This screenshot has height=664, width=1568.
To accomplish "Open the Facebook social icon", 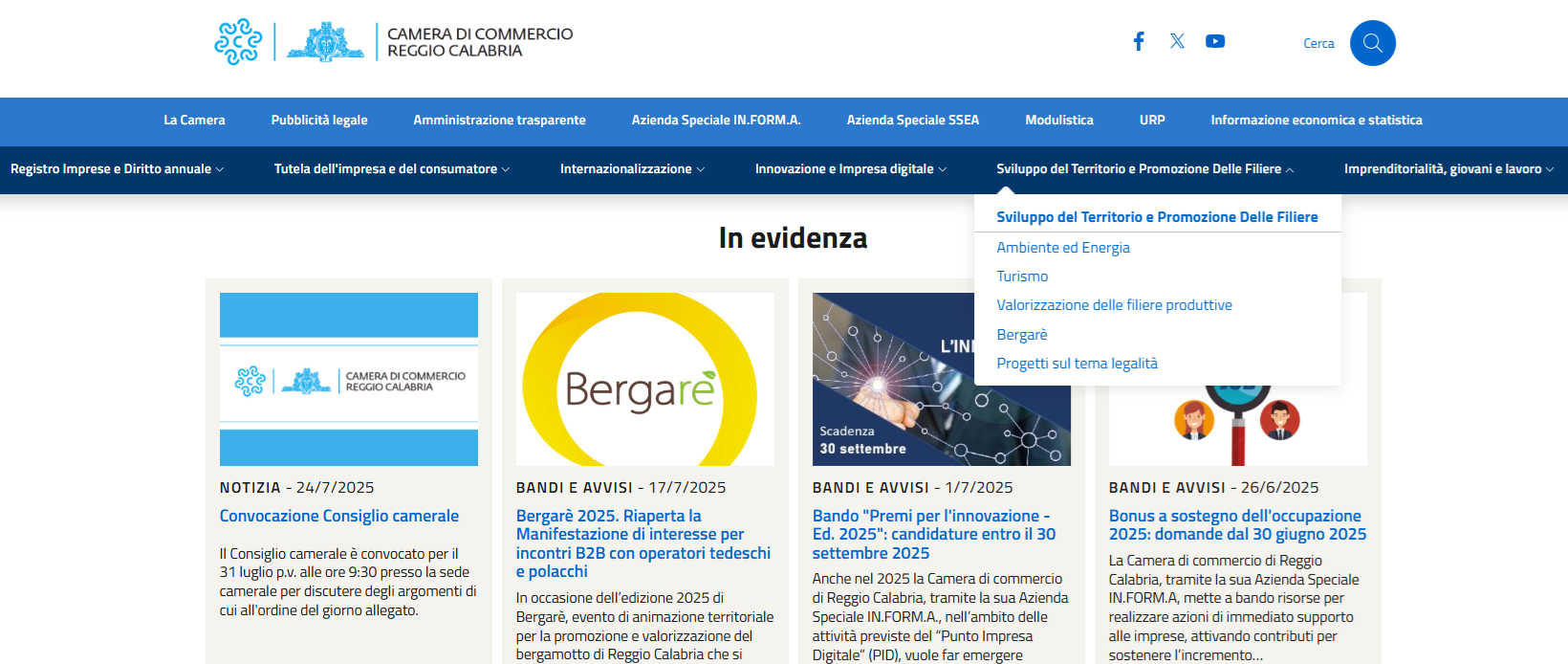I will 1139,41.
